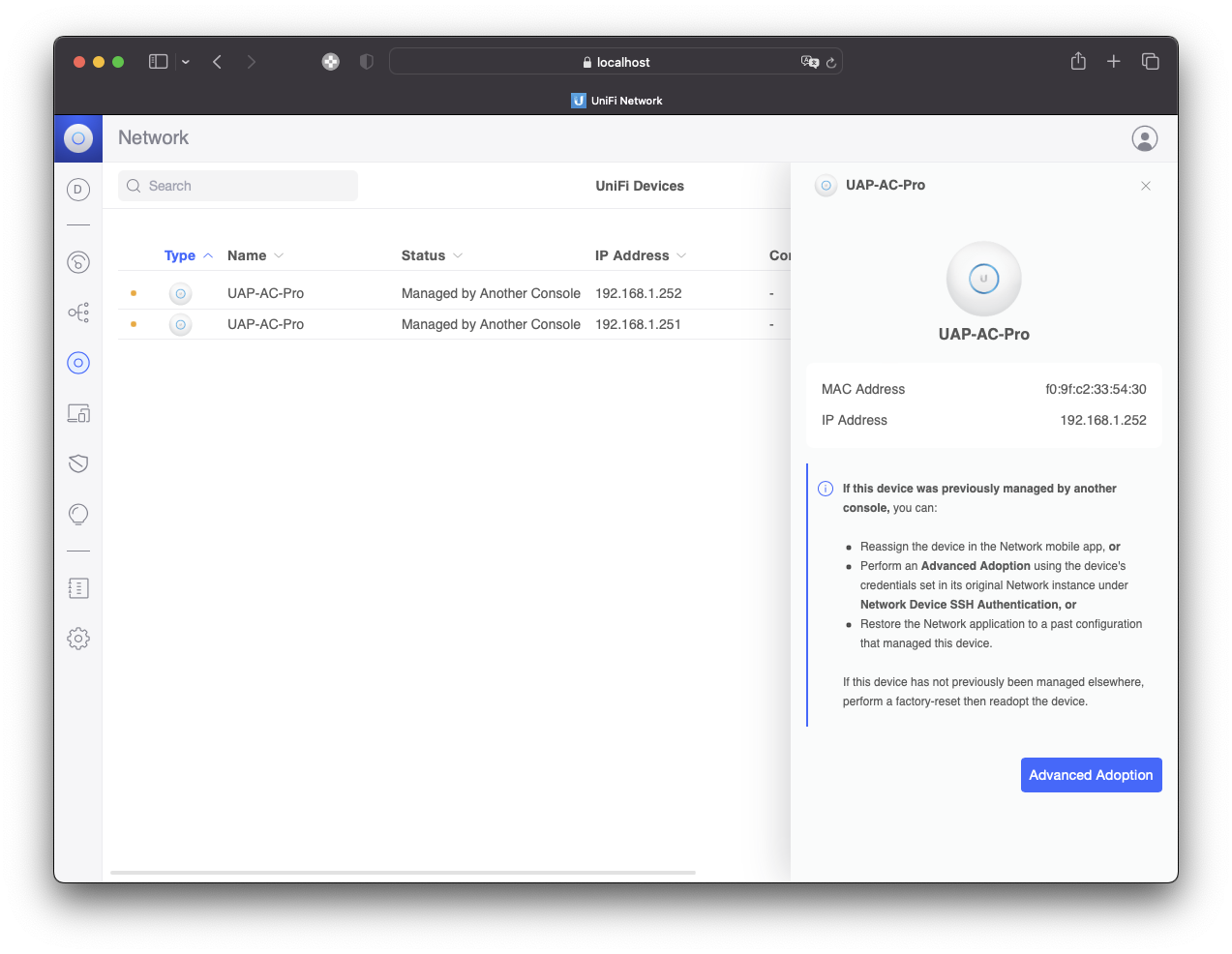Open the security shield sidebar icon
Viewport: 1232px width, 954px height.
tap(78, 463)
